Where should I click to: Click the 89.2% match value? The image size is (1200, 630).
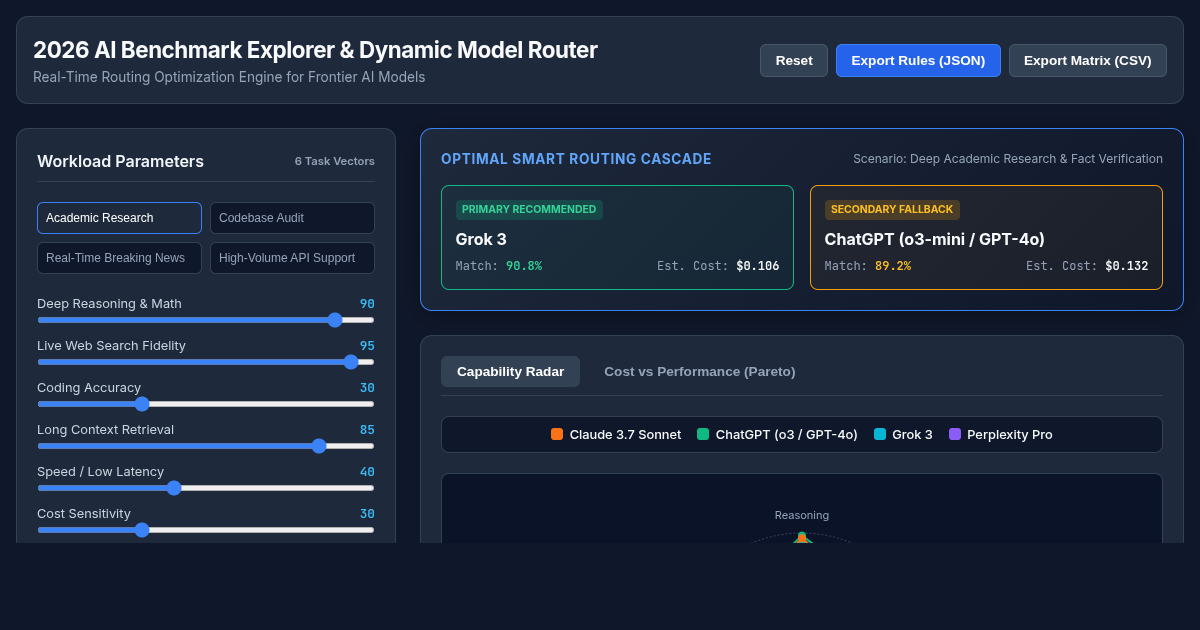pyautogui.click(x=893, y=266)
